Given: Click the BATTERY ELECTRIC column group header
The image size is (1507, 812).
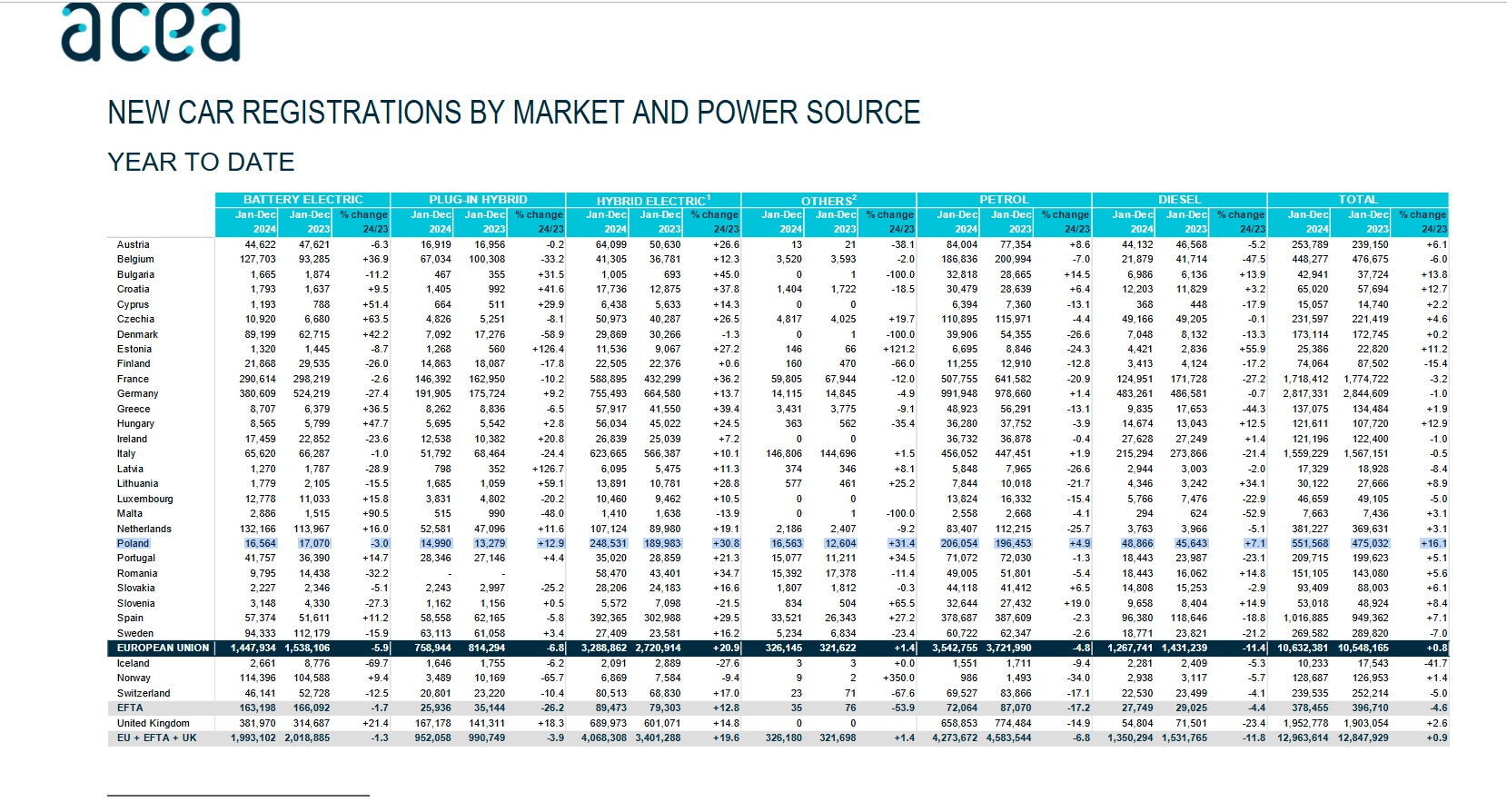Looking at the screenshot, I should point(302,200).
